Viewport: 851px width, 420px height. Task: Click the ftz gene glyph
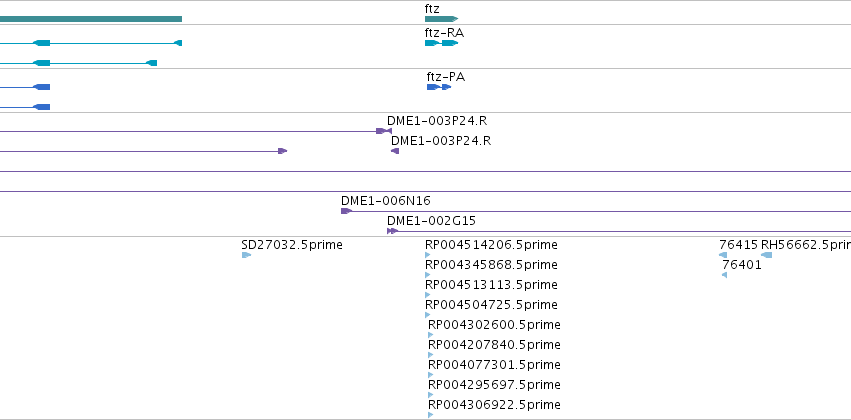pyautogui.click(x=441, y=19)
